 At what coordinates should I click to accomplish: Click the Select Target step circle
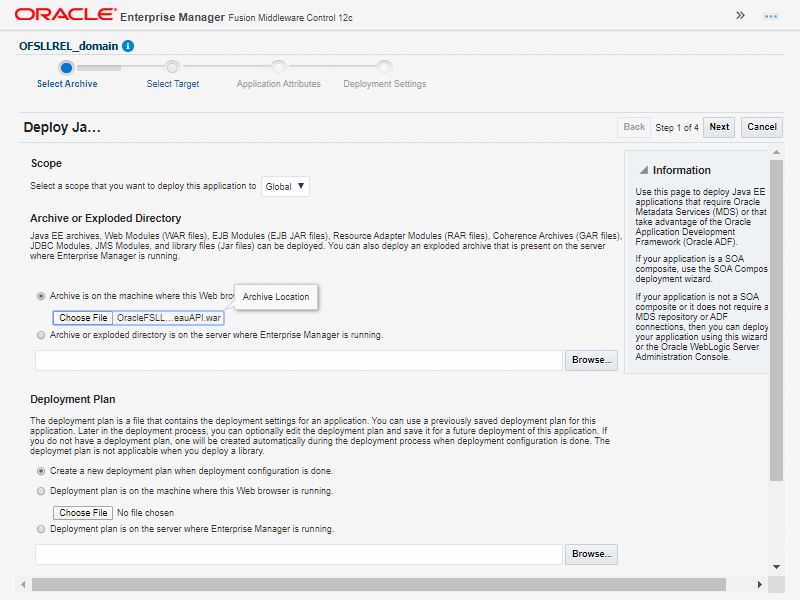tap(172, 67)
